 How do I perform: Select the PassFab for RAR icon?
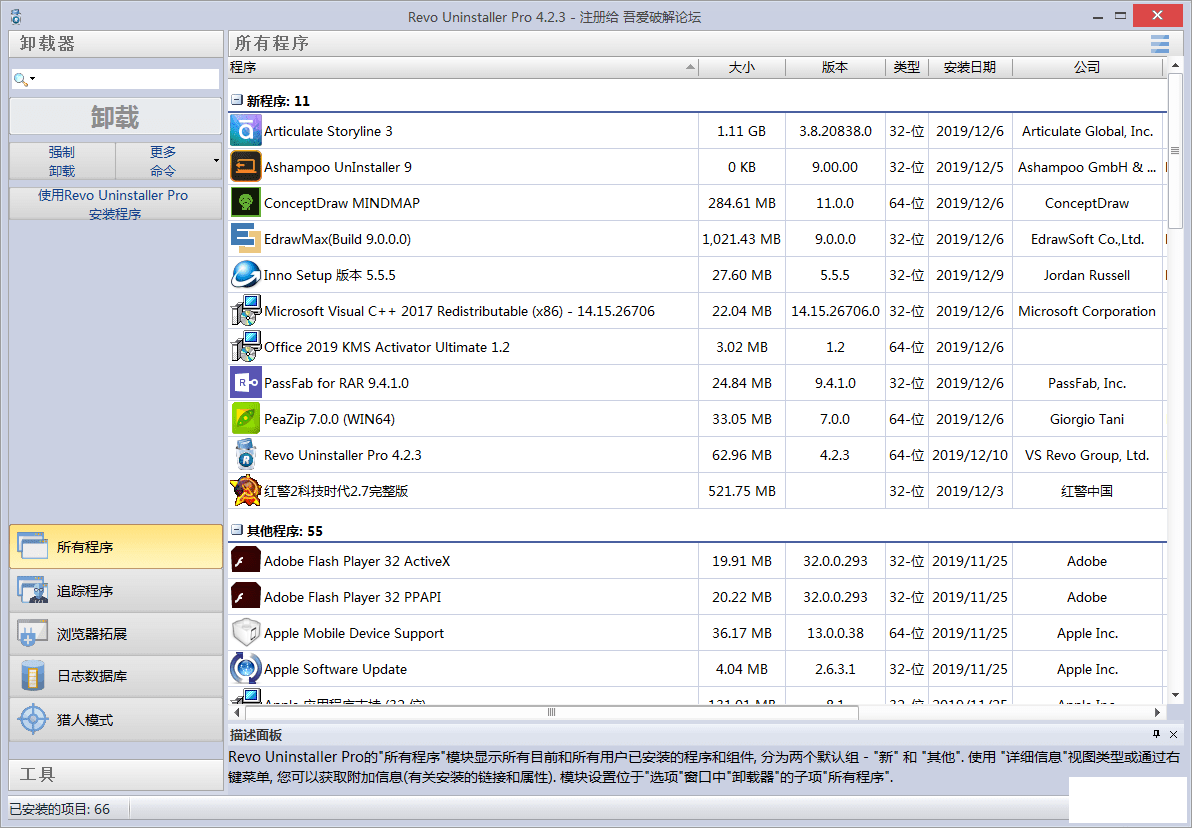click(246, 382)
